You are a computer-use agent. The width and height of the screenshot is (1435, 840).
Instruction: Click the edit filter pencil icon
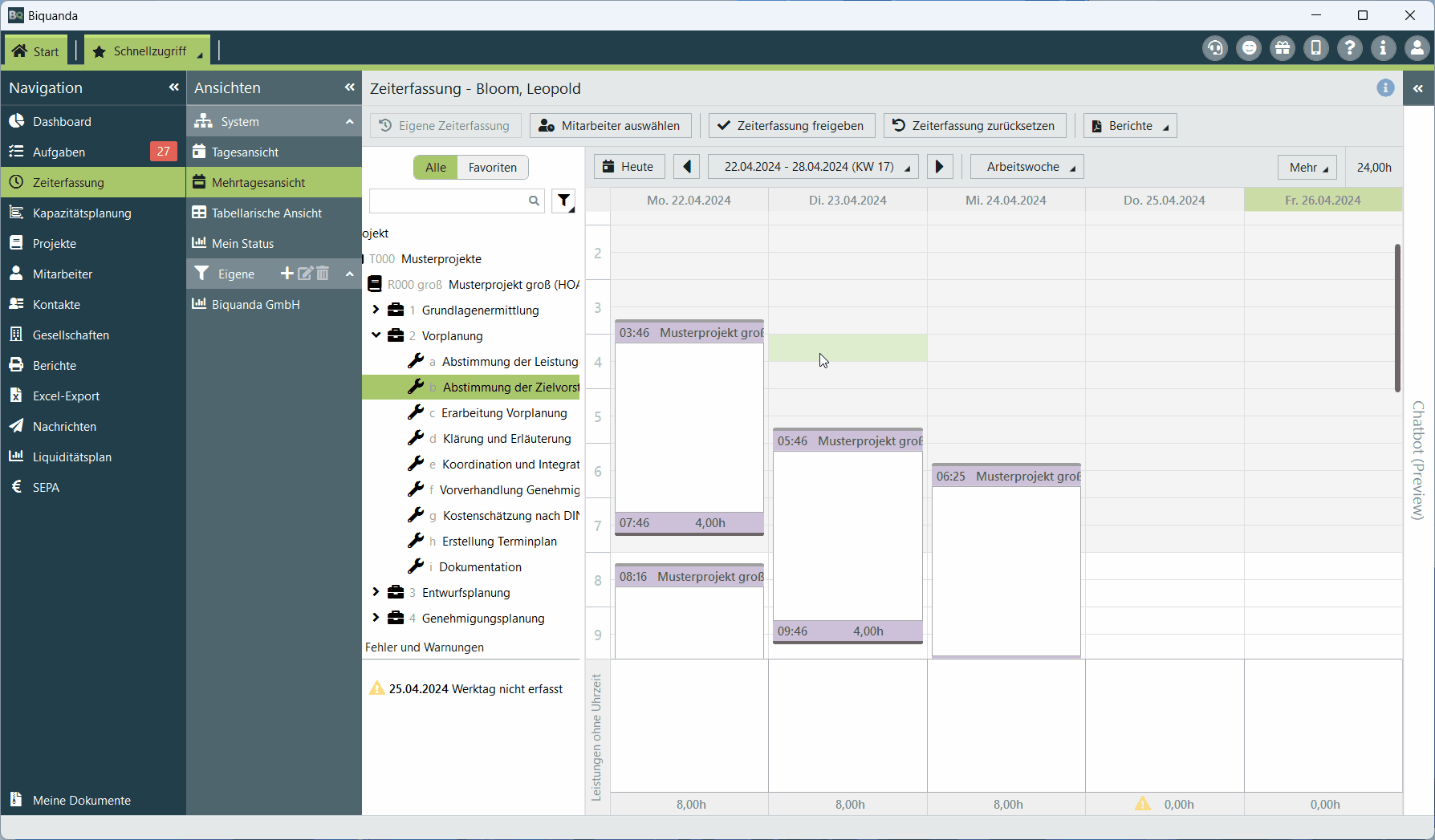305,274
